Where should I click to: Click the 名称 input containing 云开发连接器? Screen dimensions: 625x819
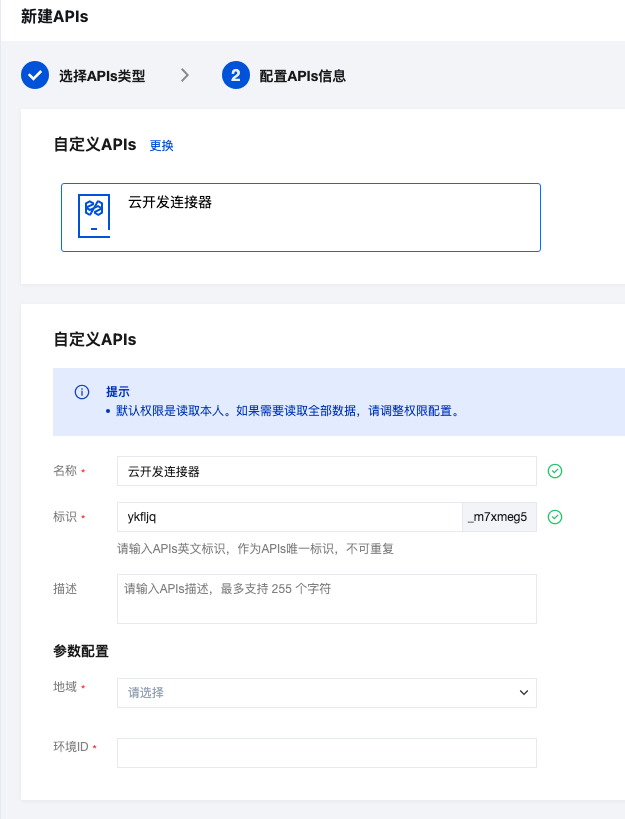[x=327, y=471]
